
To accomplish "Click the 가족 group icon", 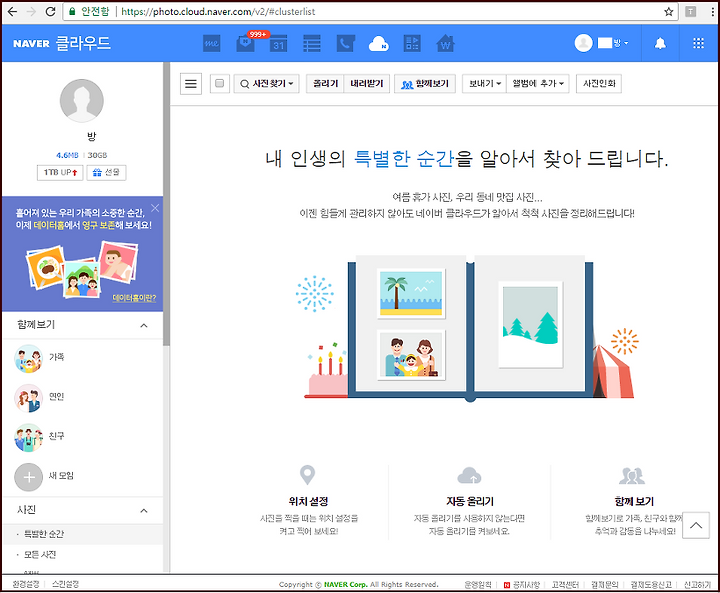I will pos(28,358).
